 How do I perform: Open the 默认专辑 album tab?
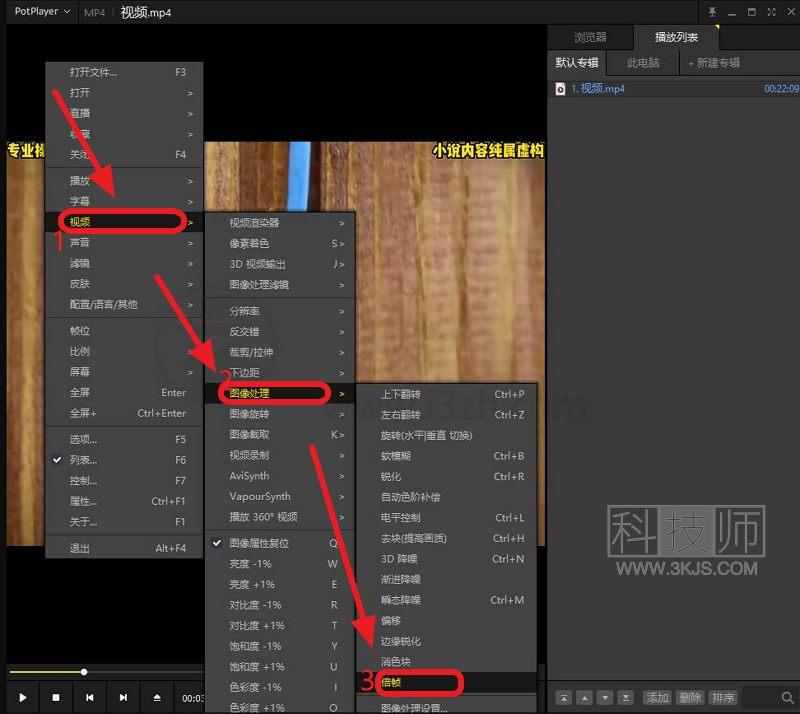point(577,63)
